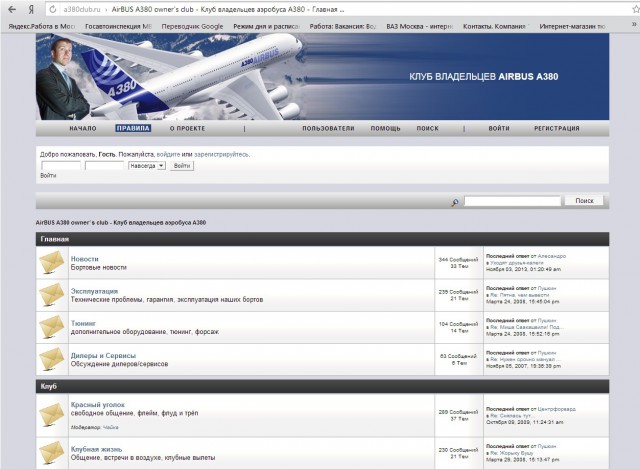The width and height of the screenshot is (640, 469).
Task: Click the forum breadcrumb title link
Action: click(121, 222)
